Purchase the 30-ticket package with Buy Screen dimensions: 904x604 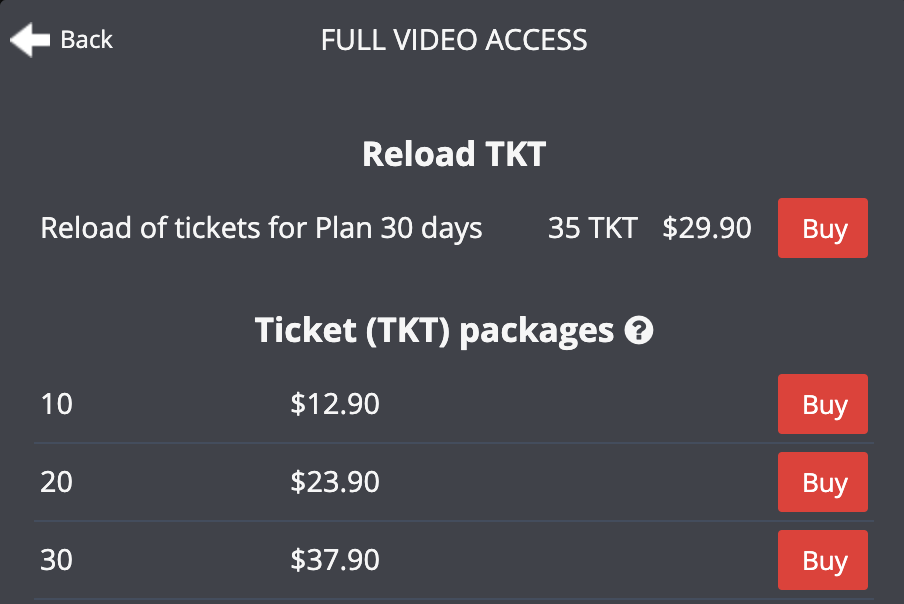(823, 560)
